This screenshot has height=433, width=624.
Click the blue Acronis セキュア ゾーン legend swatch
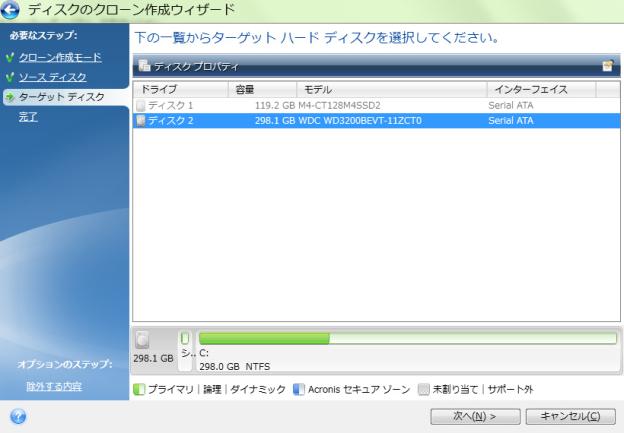click(299, 389)
